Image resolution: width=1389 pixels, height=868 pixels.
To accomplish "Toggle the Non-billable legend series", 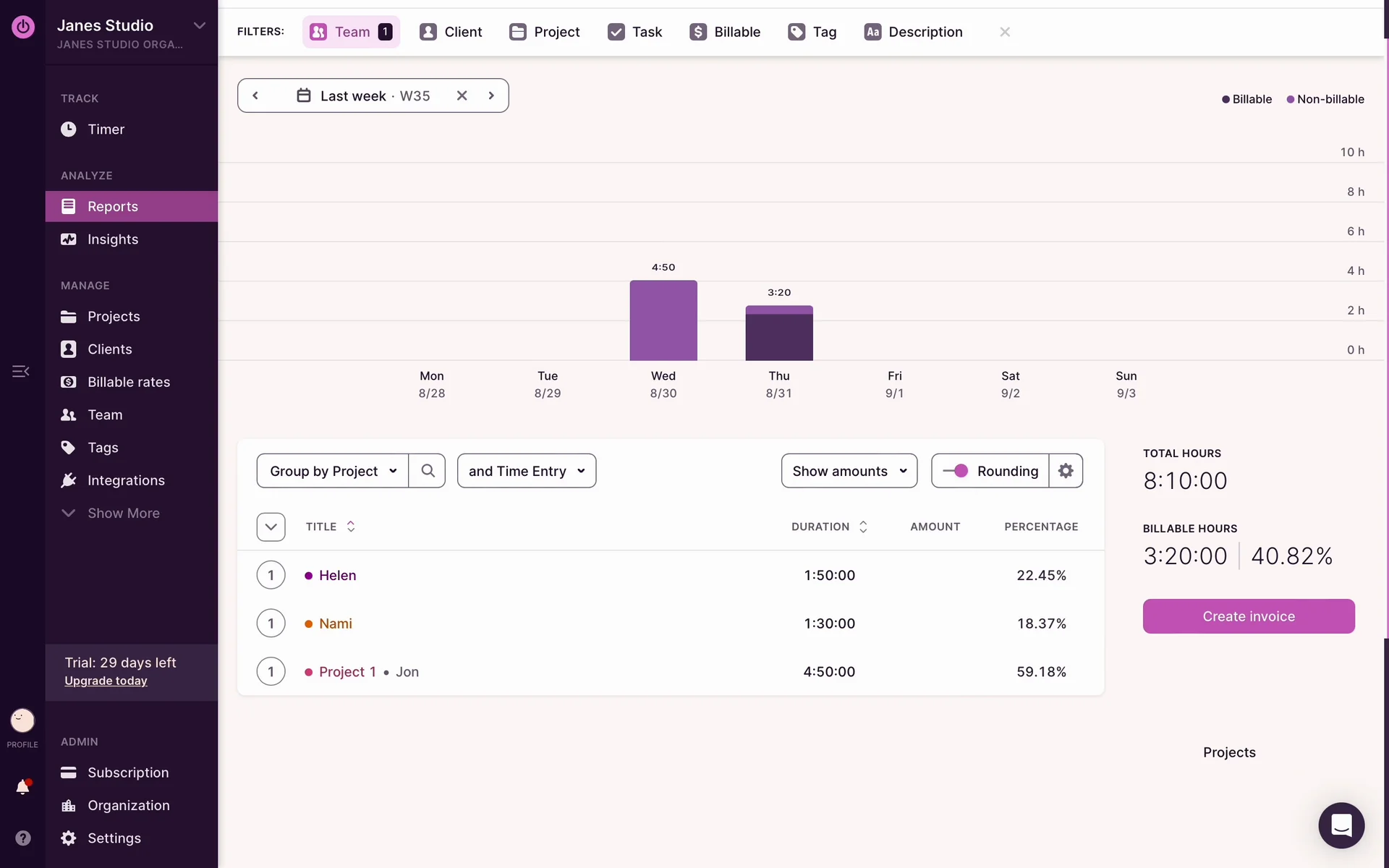I will (1325, 99).
